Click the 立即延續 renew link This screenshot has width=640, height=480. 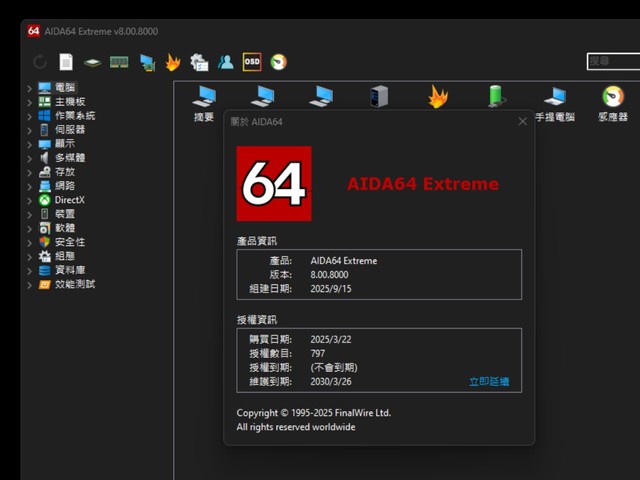489,382
